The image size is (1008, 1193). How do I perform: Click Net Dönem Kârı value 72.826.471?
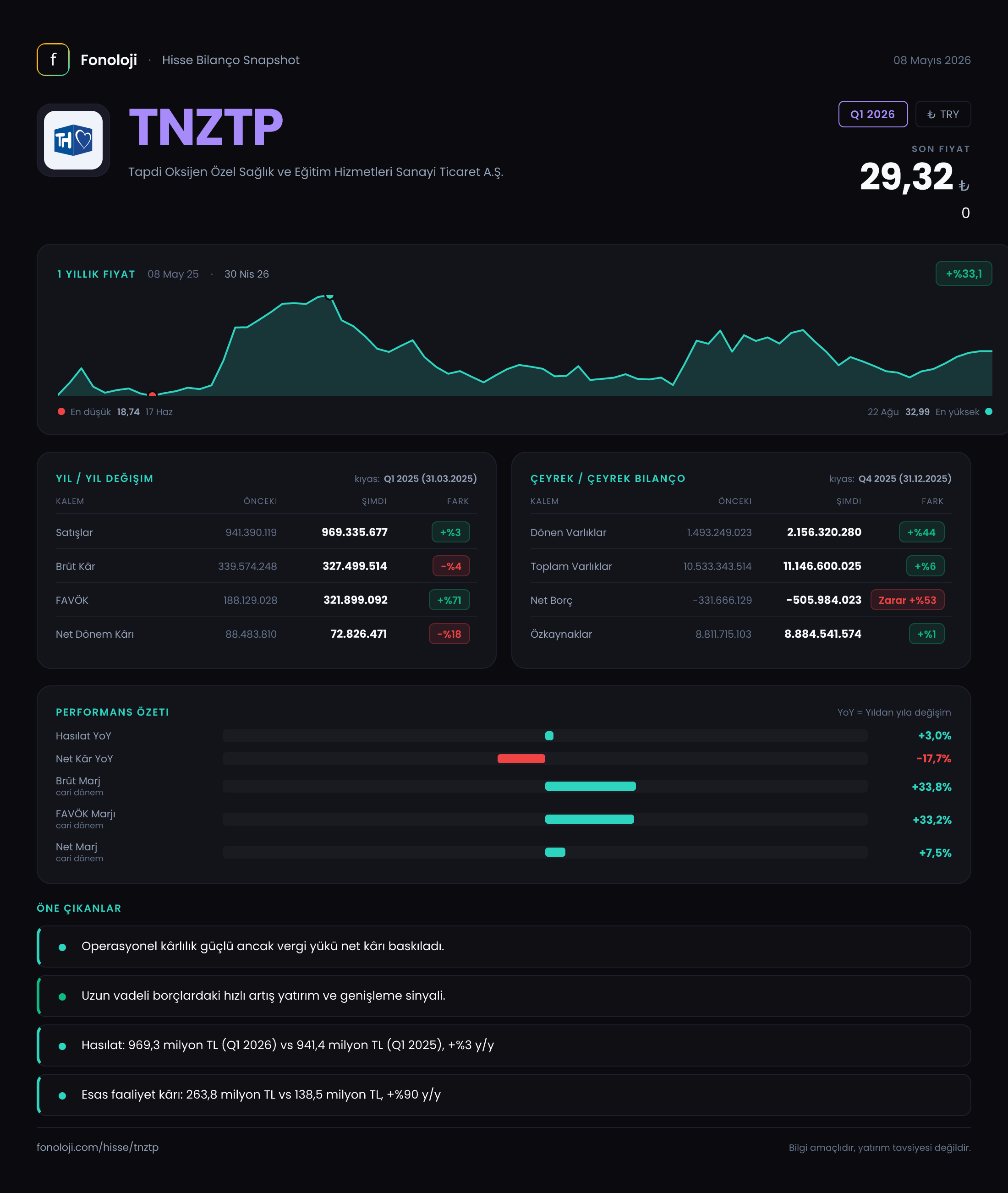359,634
